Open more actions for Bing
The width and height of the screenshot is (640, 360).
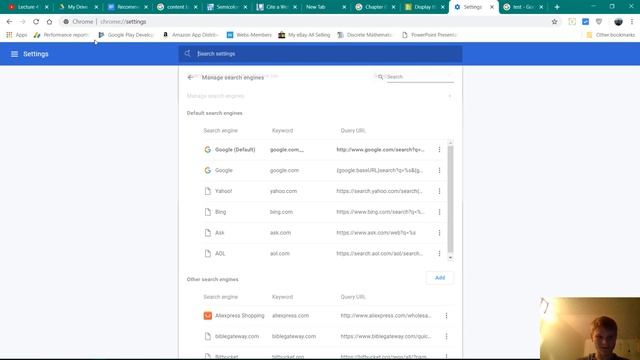click(x=439, y=212)
